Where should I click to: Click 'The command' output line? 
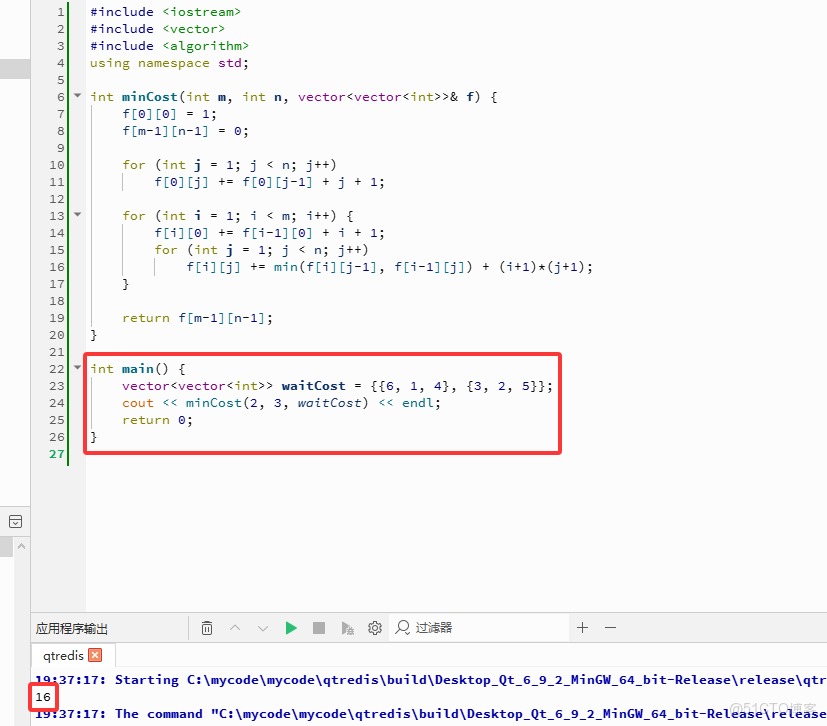pos(430,714)
